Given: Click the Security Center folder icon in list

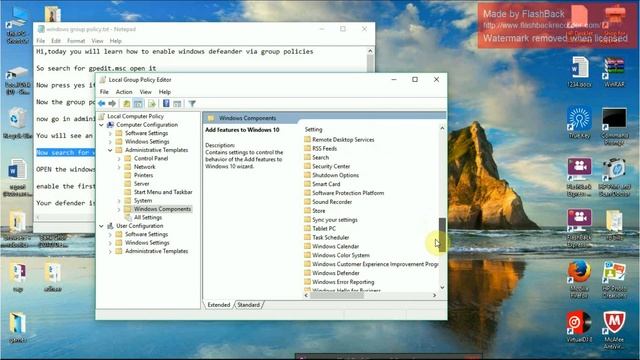Looking at the screenshot, I should tap(307, 166).
